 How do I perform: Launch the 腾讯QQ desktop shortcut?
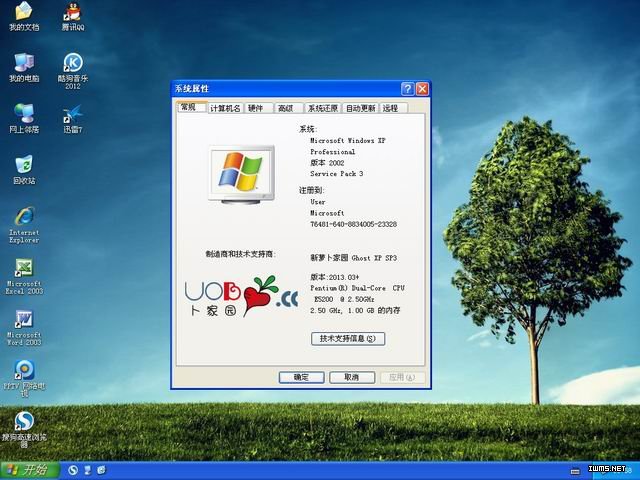point(73,16)
